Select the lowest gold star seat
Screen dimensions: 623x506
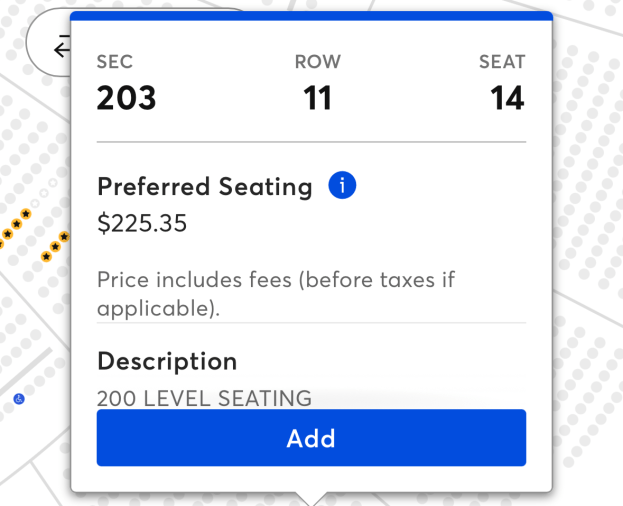pyautogui.click(x=46, y=257)
